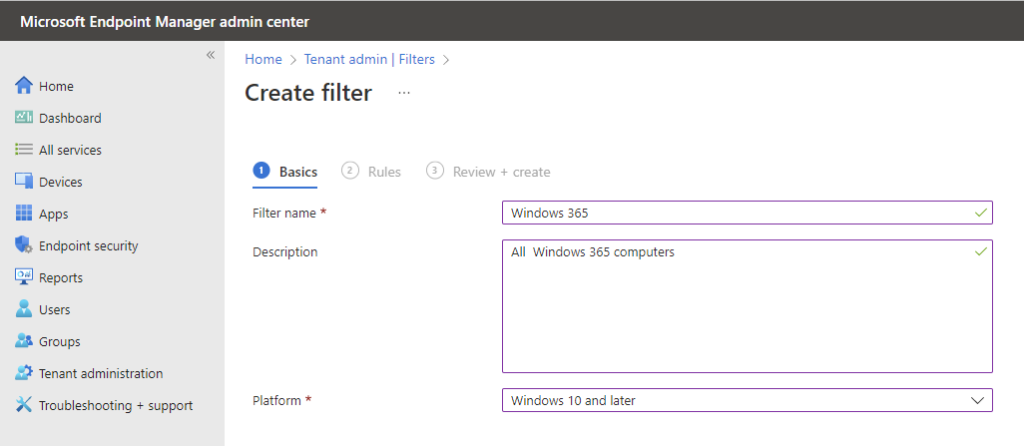Click the Description label text
Viewport: 1024px width, 446px height.
click(285, 251)
